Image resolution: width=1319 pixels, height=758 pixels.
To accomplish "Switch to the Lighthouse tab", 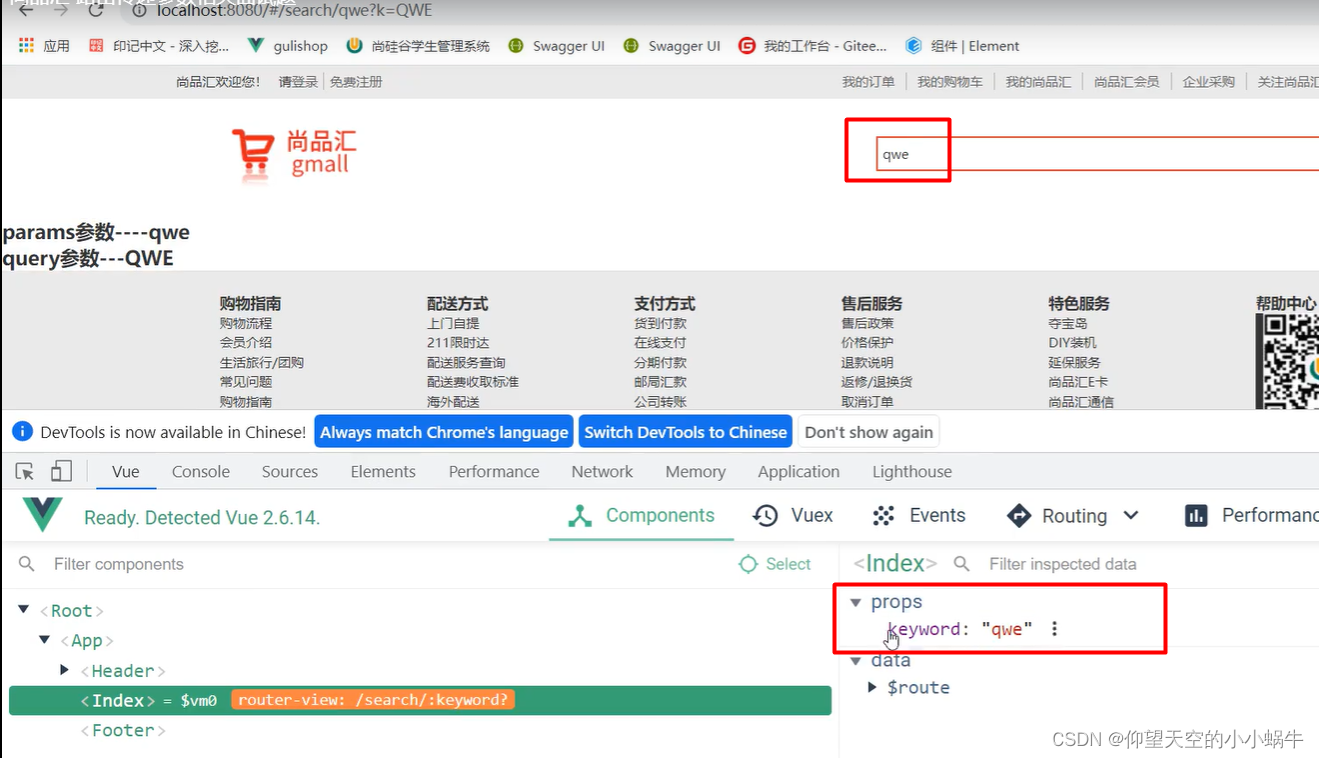I will tap(912, 471).
